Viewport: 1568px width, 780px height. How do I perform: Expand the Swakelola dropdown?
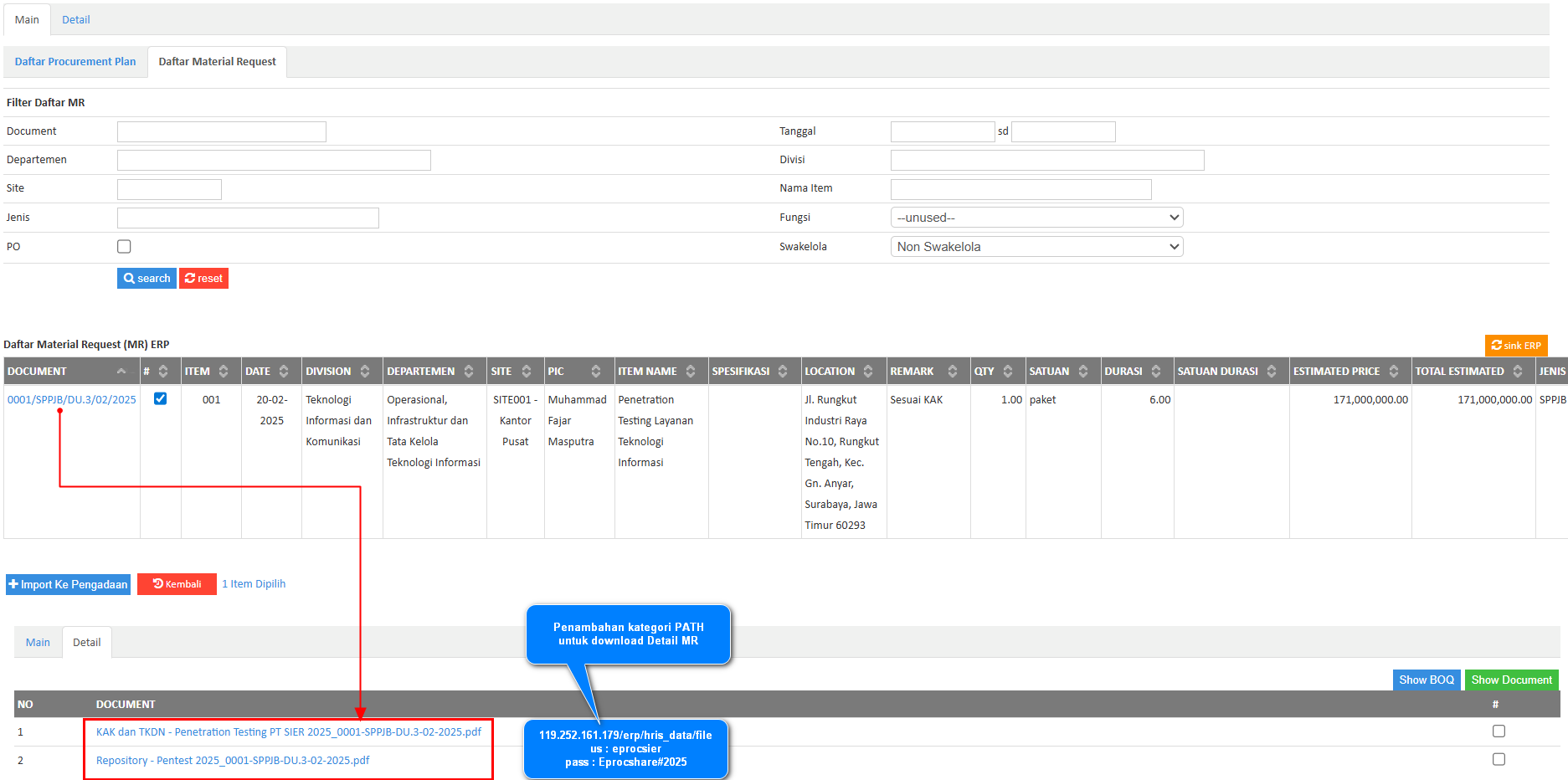click(1036, 247)
